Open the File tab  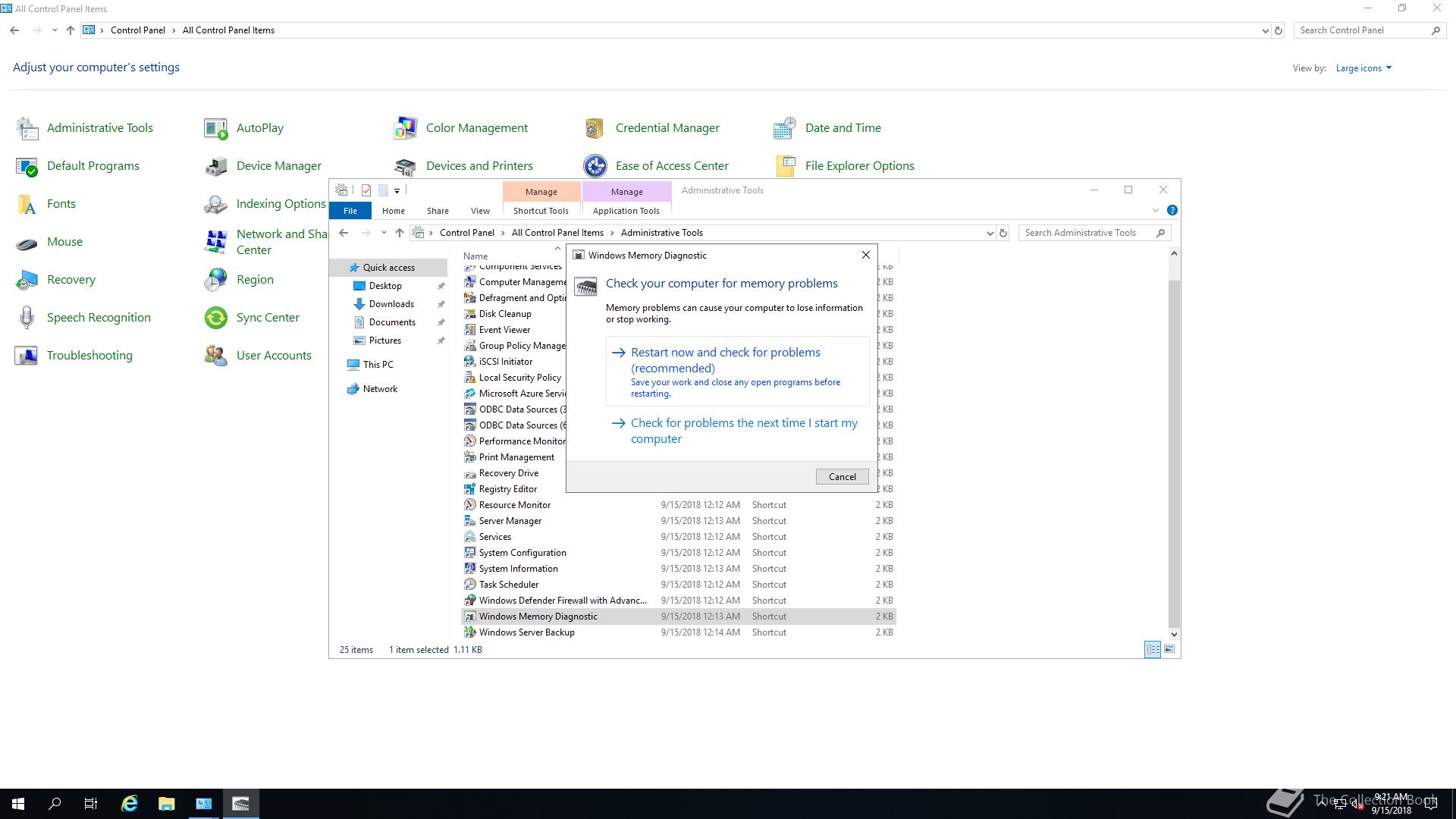(350, 211)
